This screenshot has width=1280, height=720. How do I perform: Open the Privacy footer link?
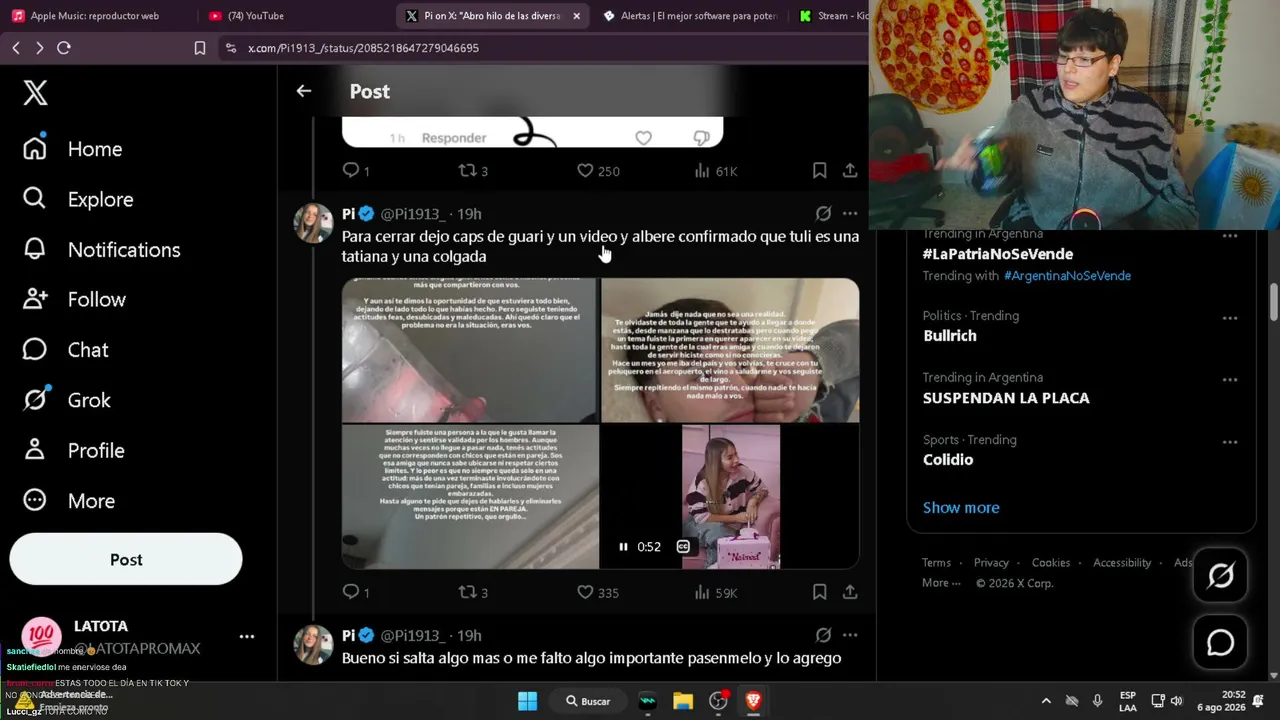pos(991,563)
